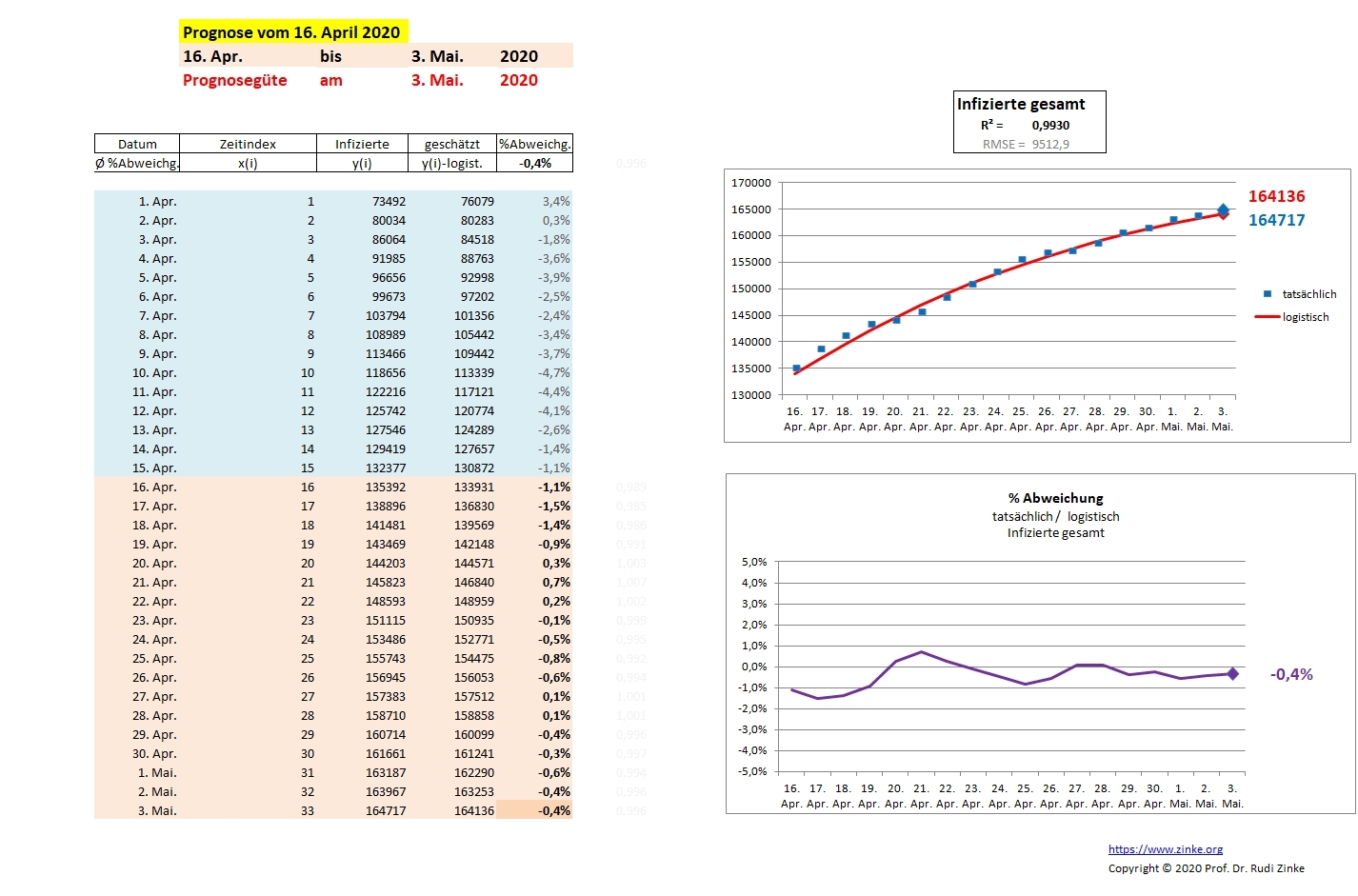Select the purple diamond endpoint in deviation chart
The height and width of the screenshot is (896, 1358).
(x=1232, y=674)
